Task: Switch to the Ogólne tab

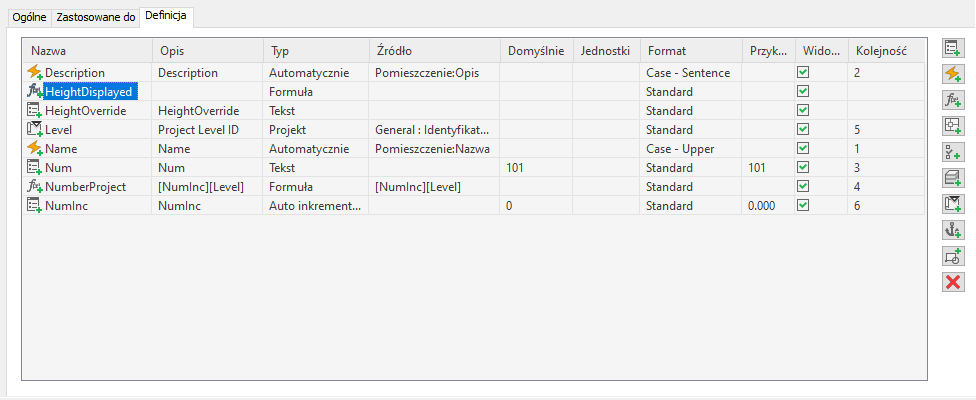Action: coord(30,17)
